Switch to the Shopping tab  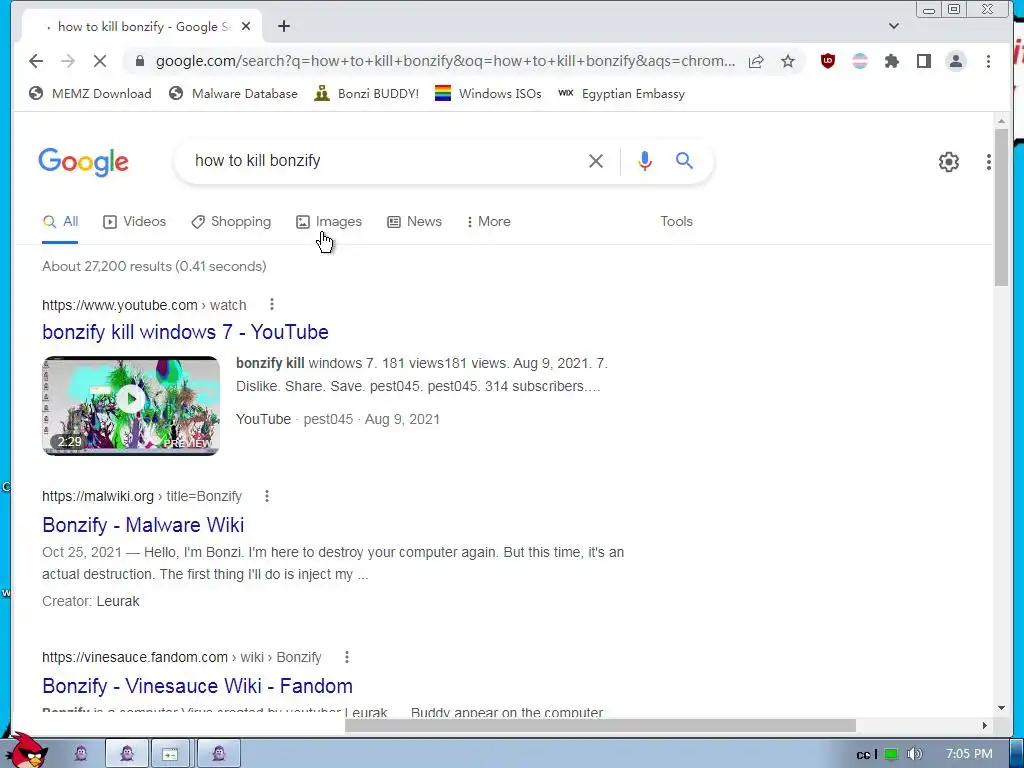(x=231, y=222)
